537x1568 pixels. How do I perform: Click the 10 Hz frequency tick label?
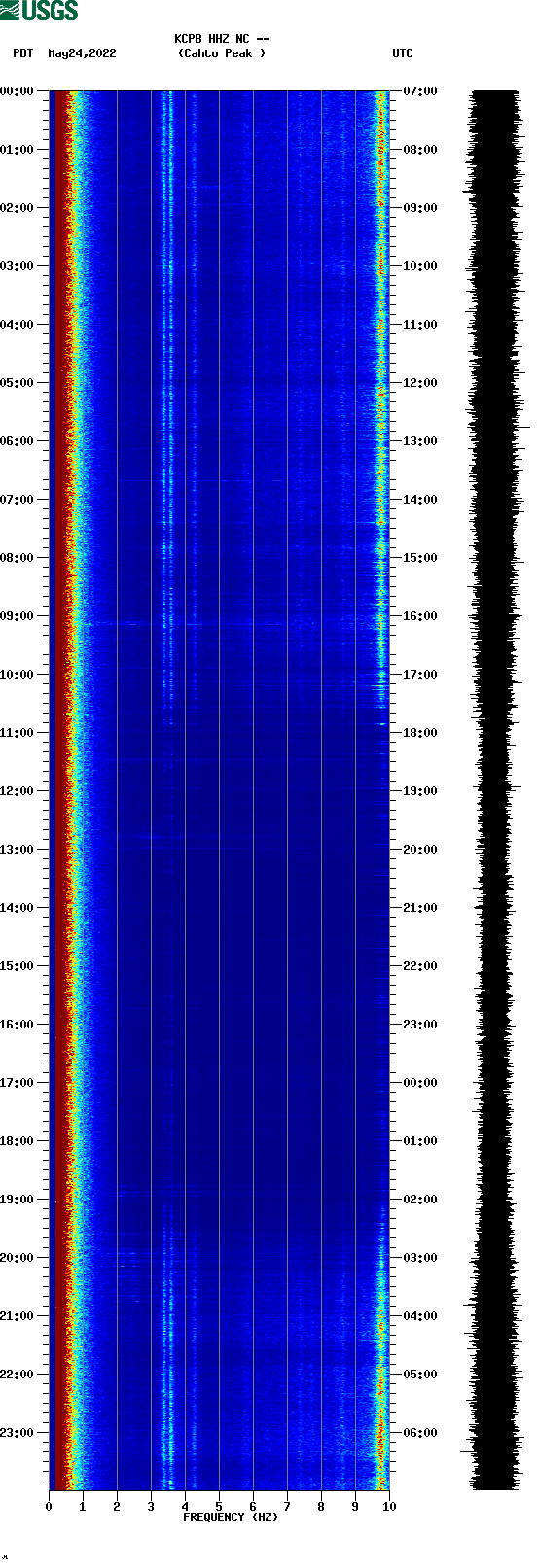[x=389, y=1507]
